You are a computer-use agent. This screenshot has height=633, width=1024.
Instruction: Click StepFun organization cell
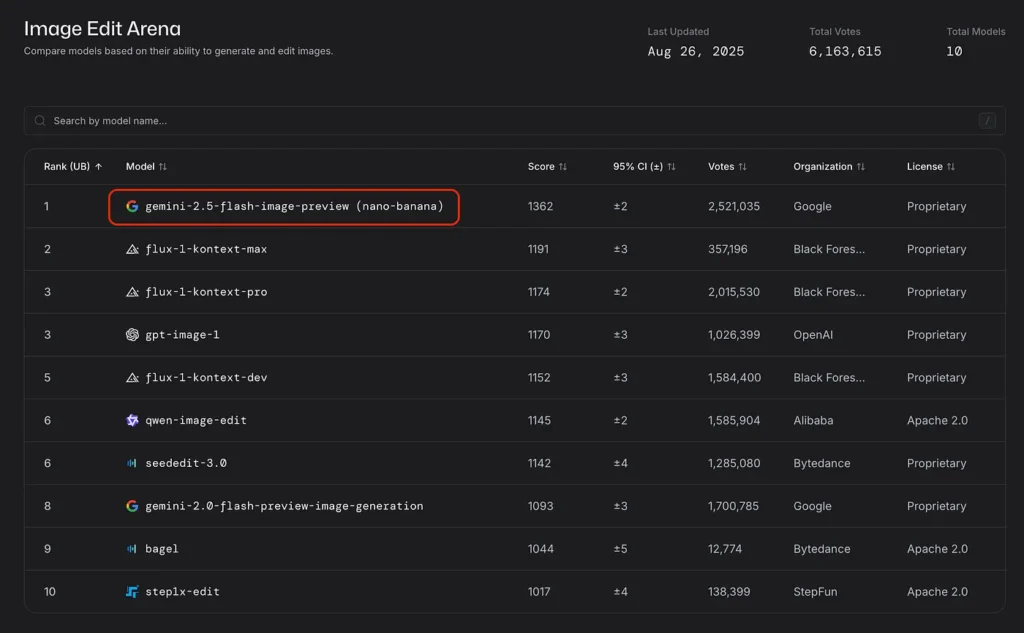[x=815, y=592]
